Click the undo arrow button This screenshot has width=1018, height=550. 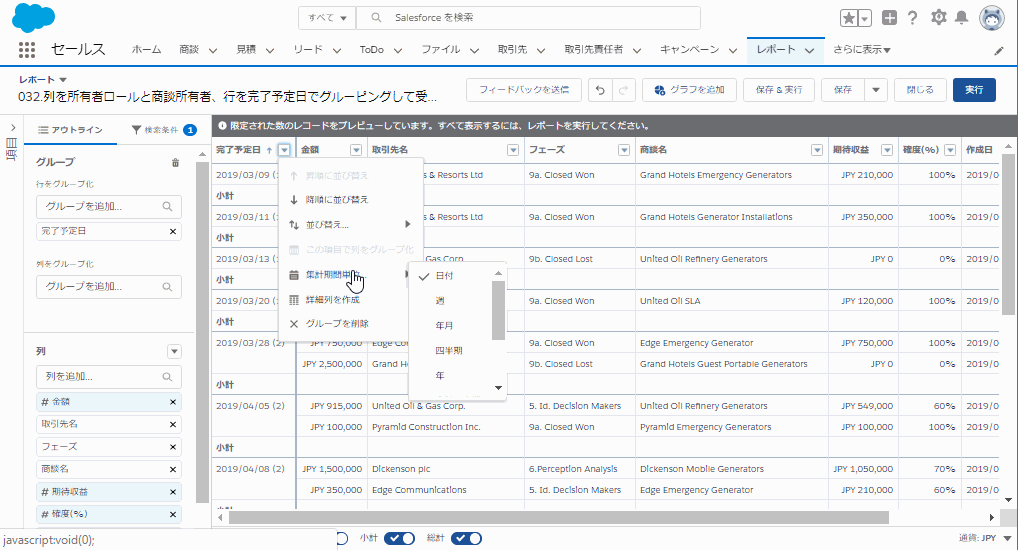point(600,90)
